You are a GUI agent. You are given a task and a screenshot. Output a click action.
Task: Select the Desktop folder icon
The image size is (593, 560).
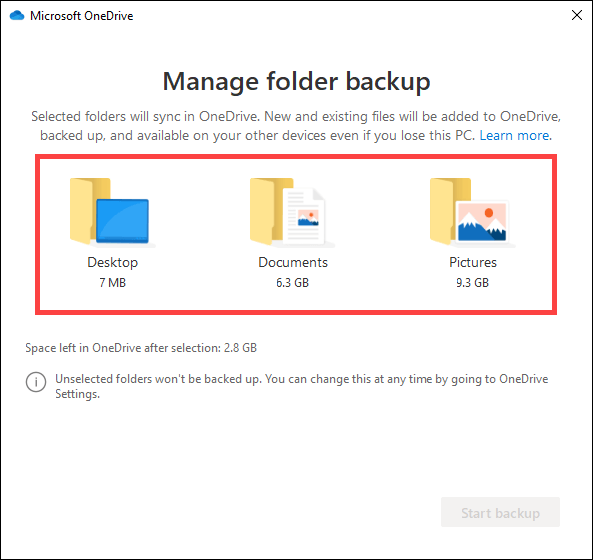110,212
